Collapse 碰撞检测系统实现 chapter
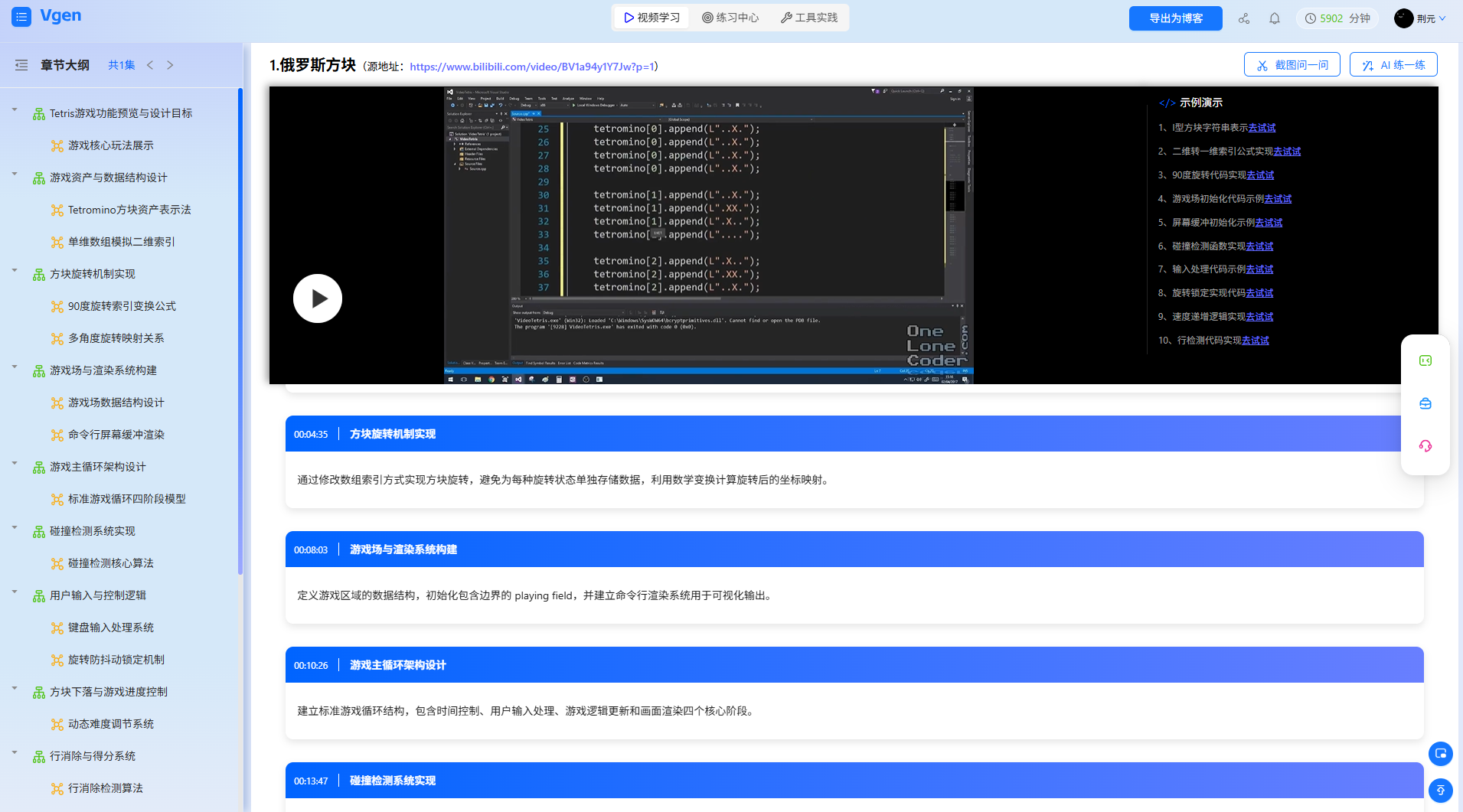The image size is (1463, 812). [x=15, y=529]
